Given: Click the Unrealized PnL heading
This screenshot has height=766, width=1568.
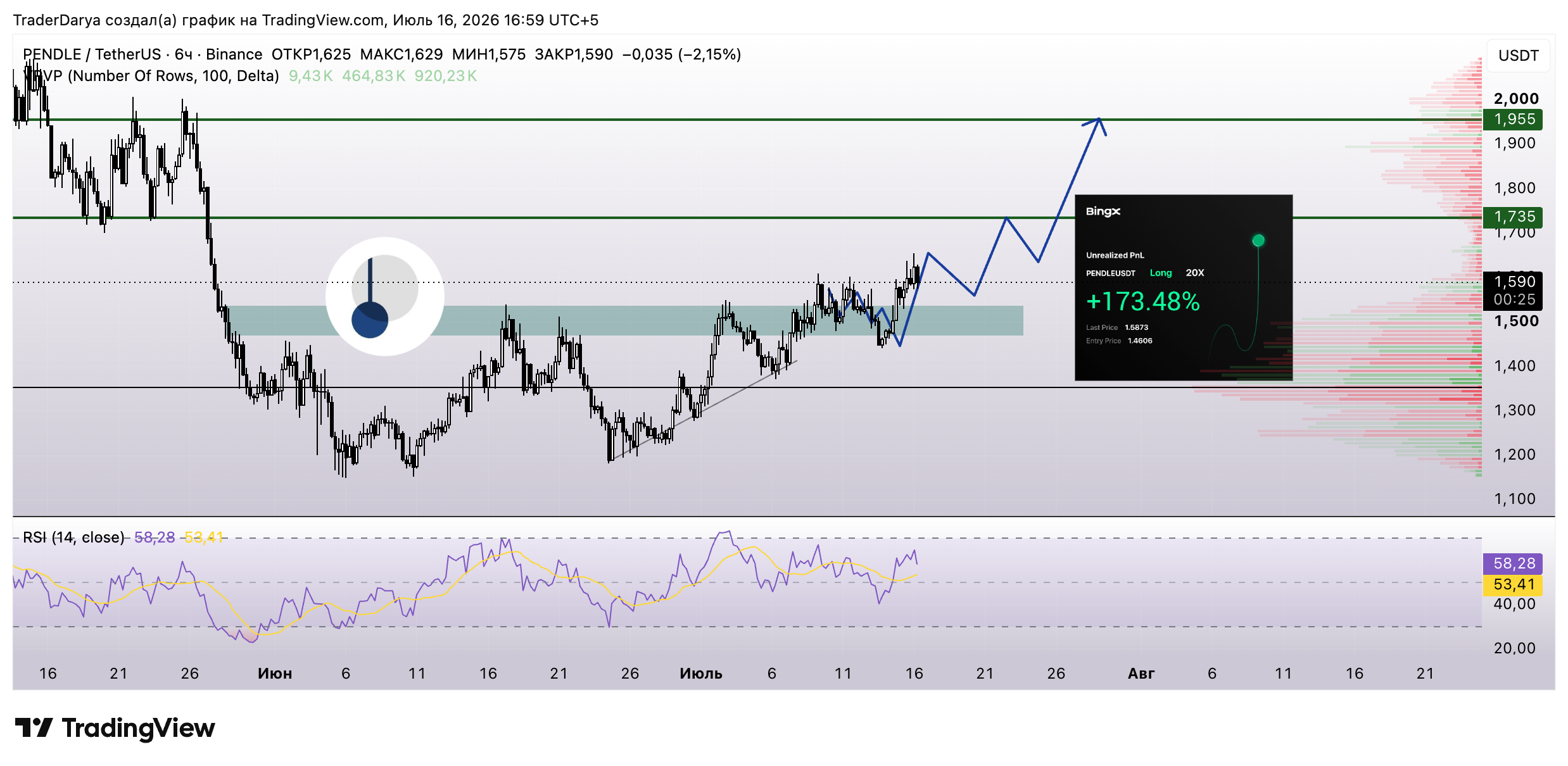Looking at the screenshot, I should tap(1115, 256).
